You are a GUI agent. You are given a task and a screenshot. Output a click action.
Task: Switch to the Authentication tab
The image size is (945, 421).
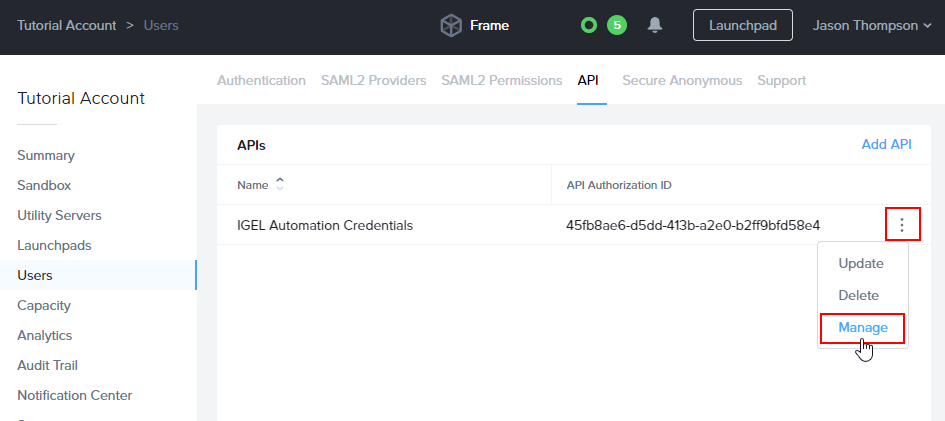pos(261,80)
